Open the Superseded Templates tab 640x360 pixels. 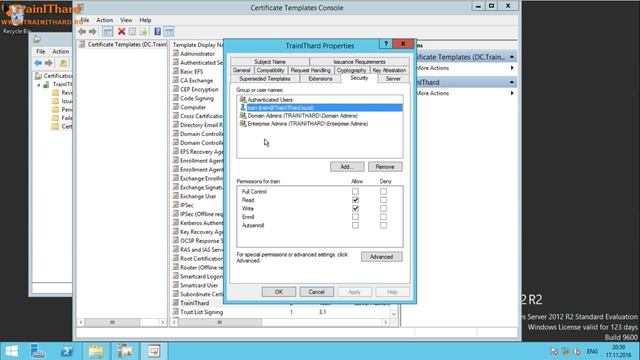coord(265,79)
